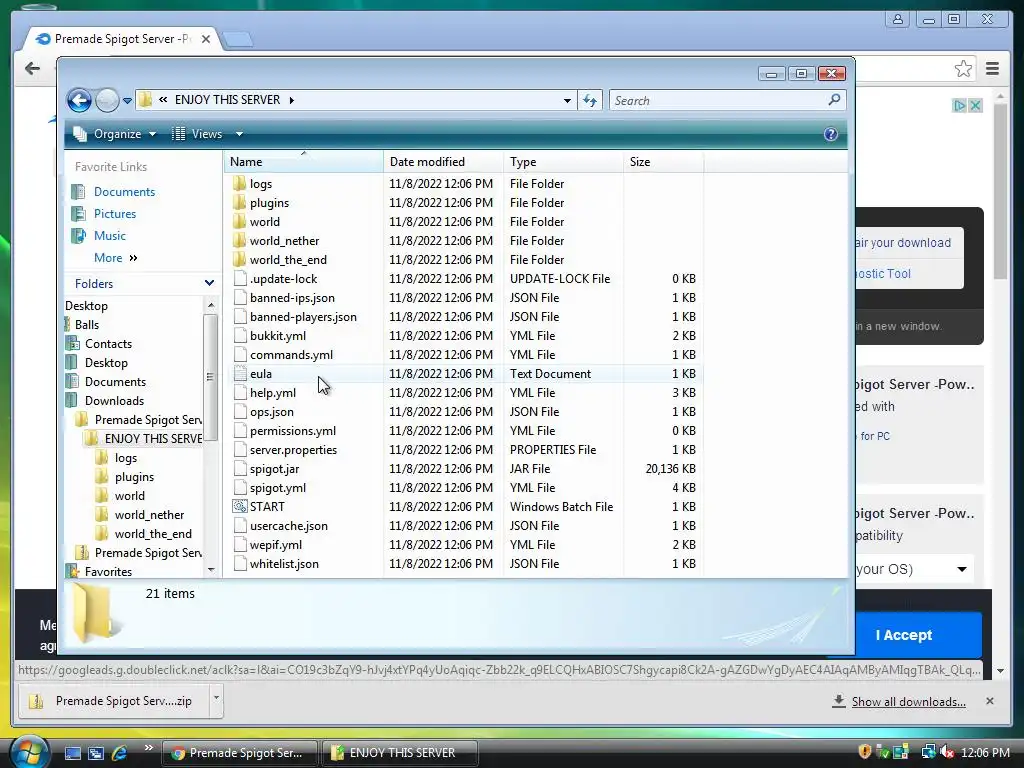Image resolution: width=1024 pixels, height=768 pixels.
Task: Open the Chrome hamburger menu
Action: click(x=992, y=69)
